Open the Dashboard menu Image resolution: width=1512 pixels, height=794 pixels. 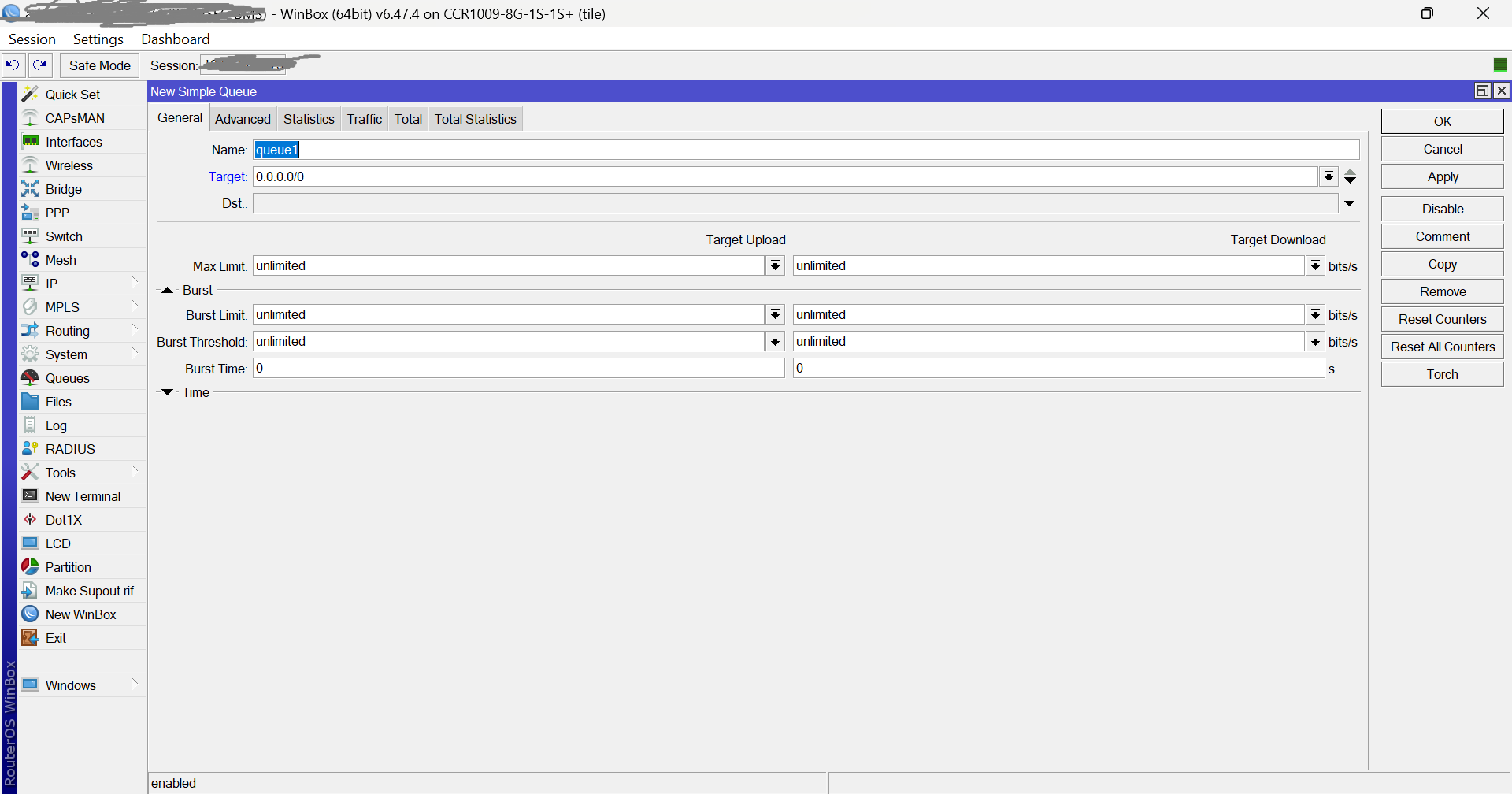tap(176, 39)
